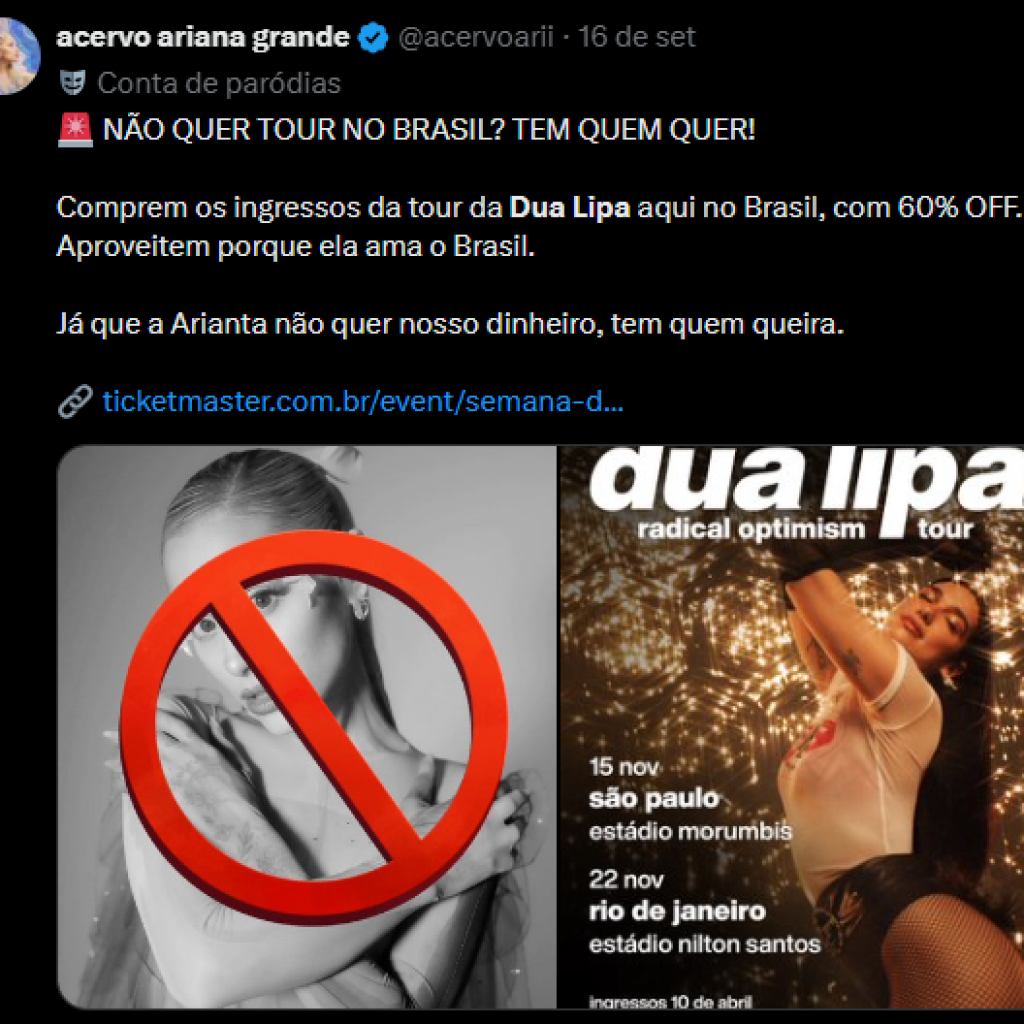
Task: Click the acervo ariana grande display name
Action: pyautogui.click(x=203, y=37)
